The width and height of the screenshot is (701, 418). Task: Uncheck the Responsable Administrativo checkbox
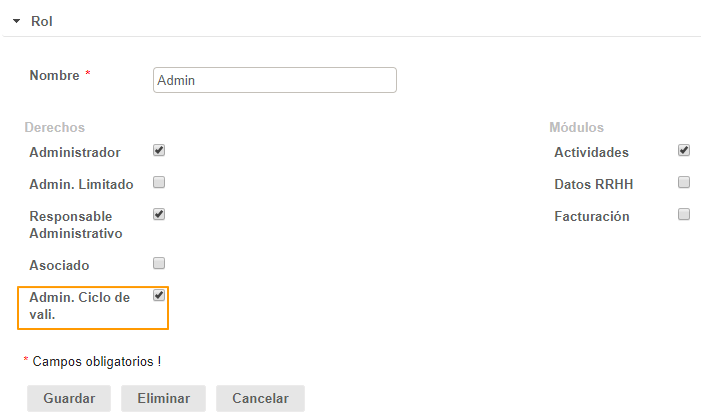click(x=159, y=214)
